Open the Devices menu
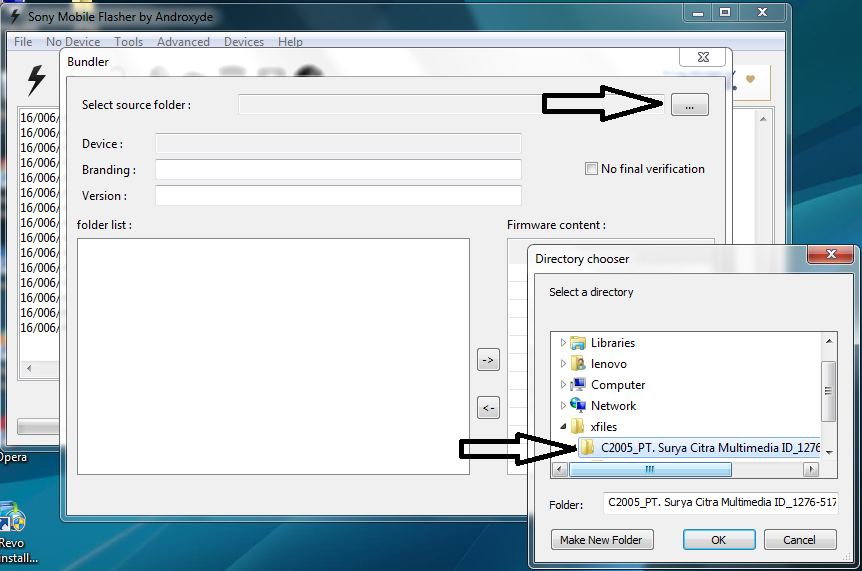Viewport: 862px width, 571px height. [x=244, y=42]
